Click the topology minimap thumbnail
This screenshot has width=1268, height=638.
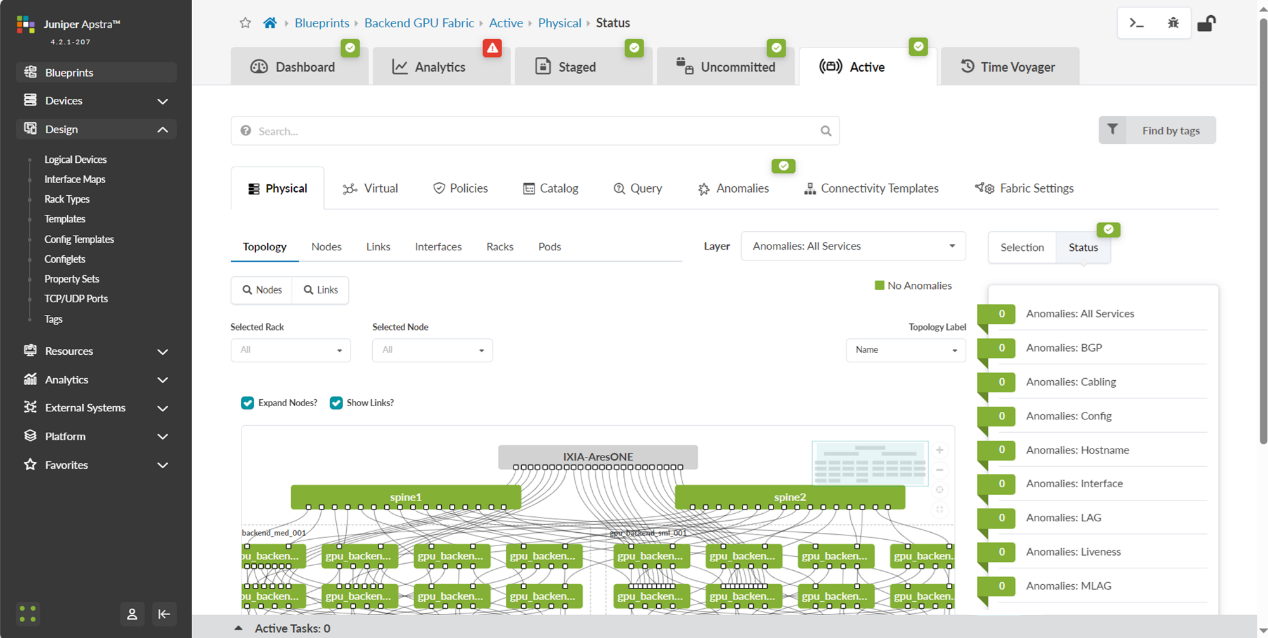[870, 464]
